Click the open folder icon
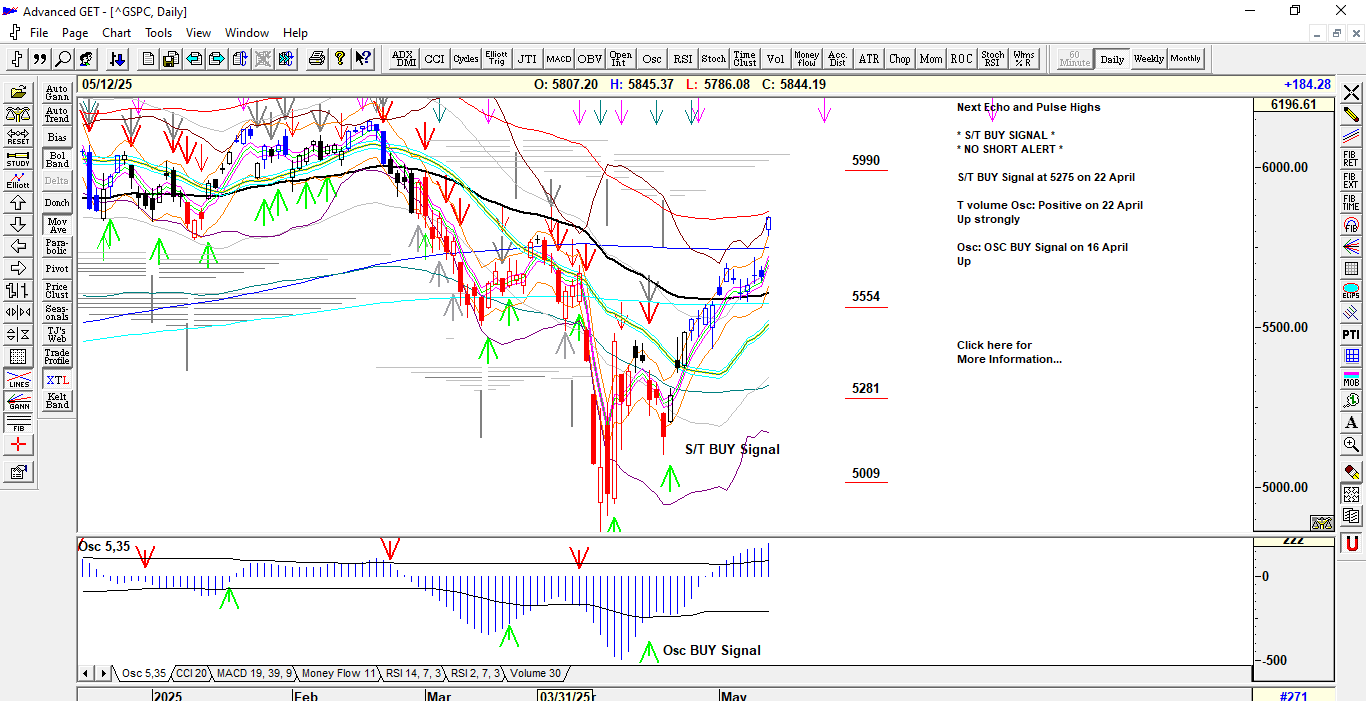 click(x=18, y=92)
